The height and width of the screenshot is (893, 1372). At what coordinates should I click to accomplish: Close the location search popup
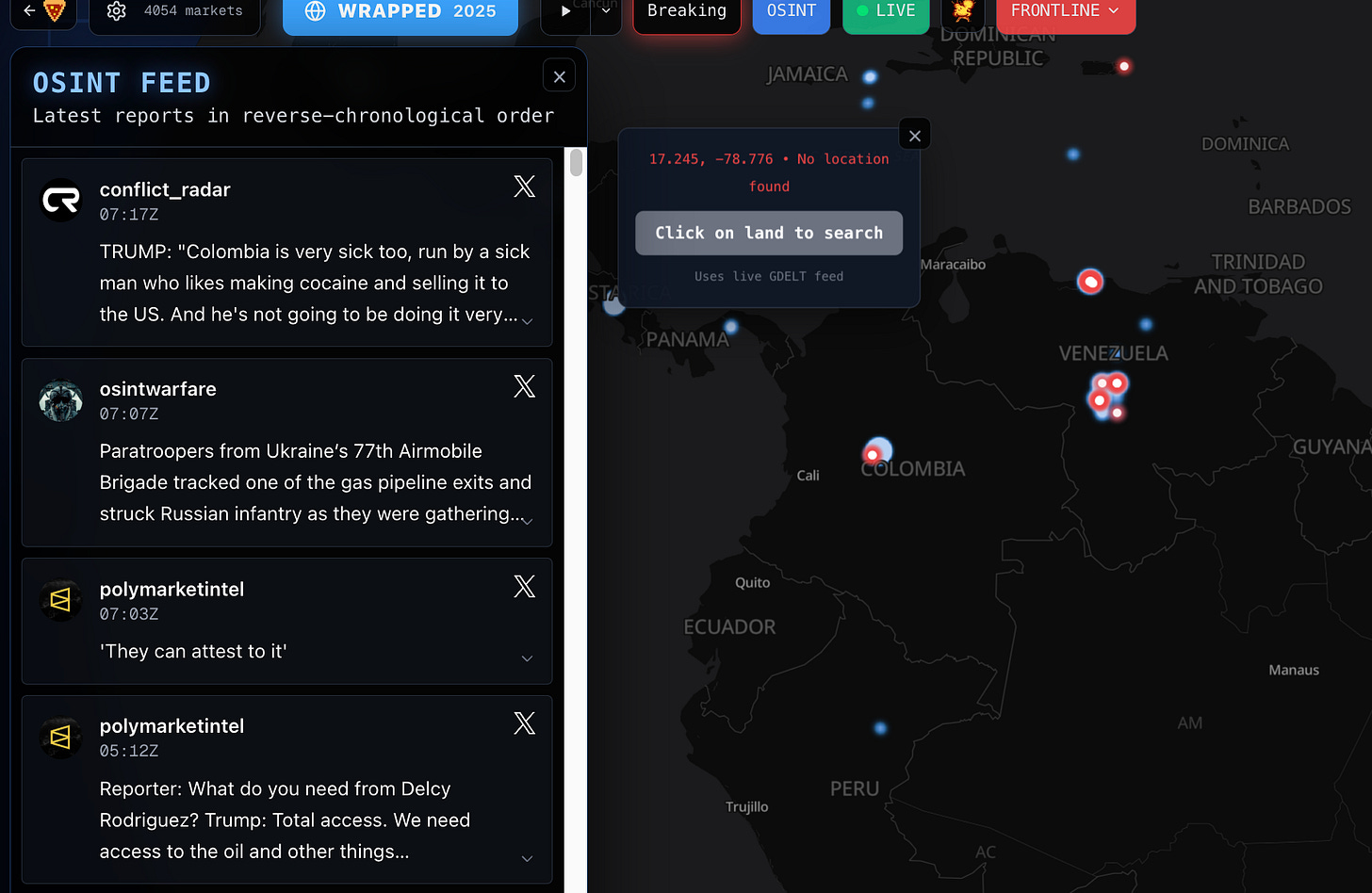tap(915, 136)
